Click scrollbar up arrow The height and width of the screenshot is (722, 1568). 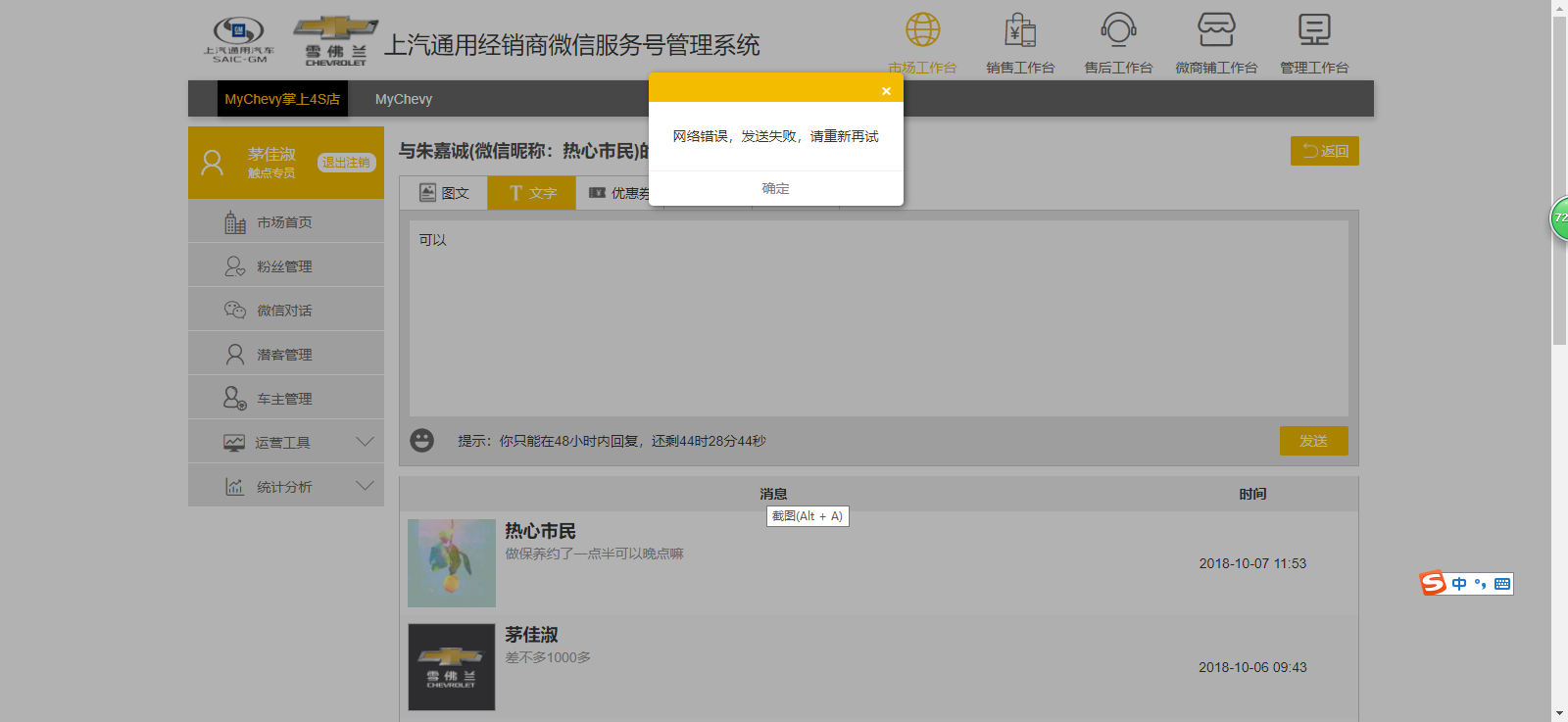tap(1559, 8)
